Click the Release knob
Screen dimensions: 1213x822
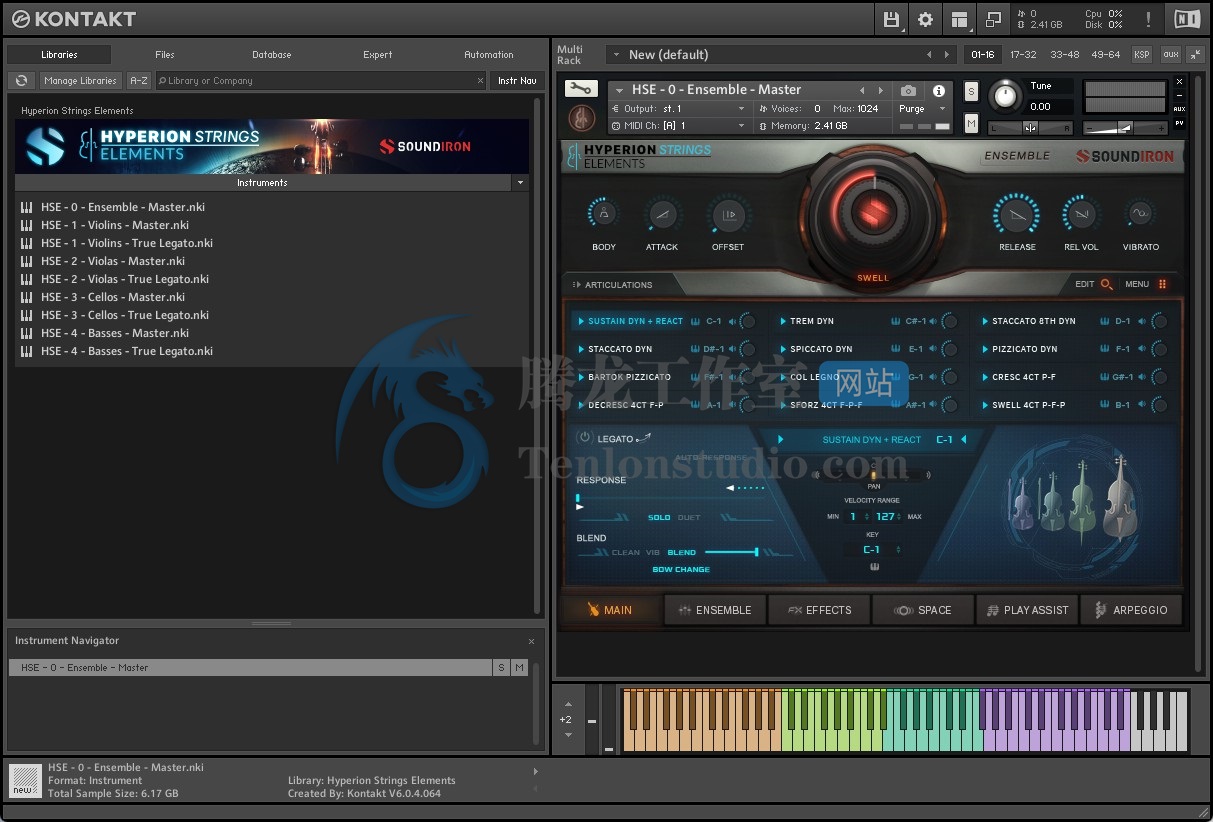click(x=1016, y=214)
